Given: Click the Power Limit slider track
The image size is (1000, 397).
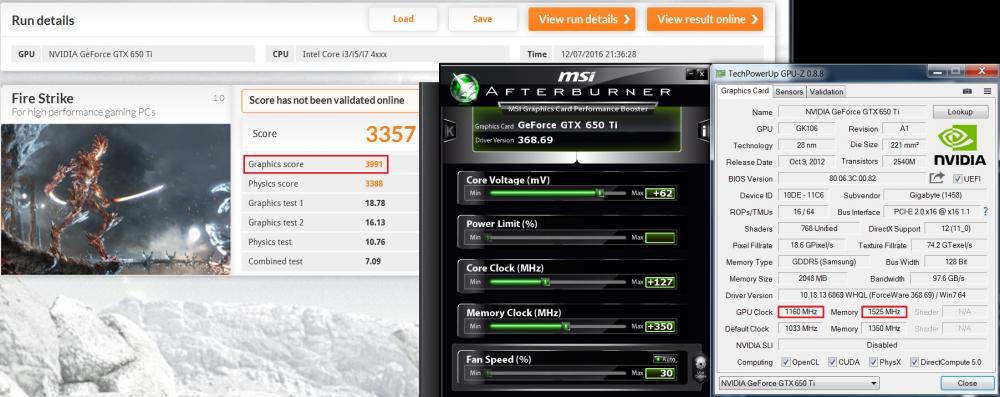Looking at the screenshot, I should [x=557, y=237].
